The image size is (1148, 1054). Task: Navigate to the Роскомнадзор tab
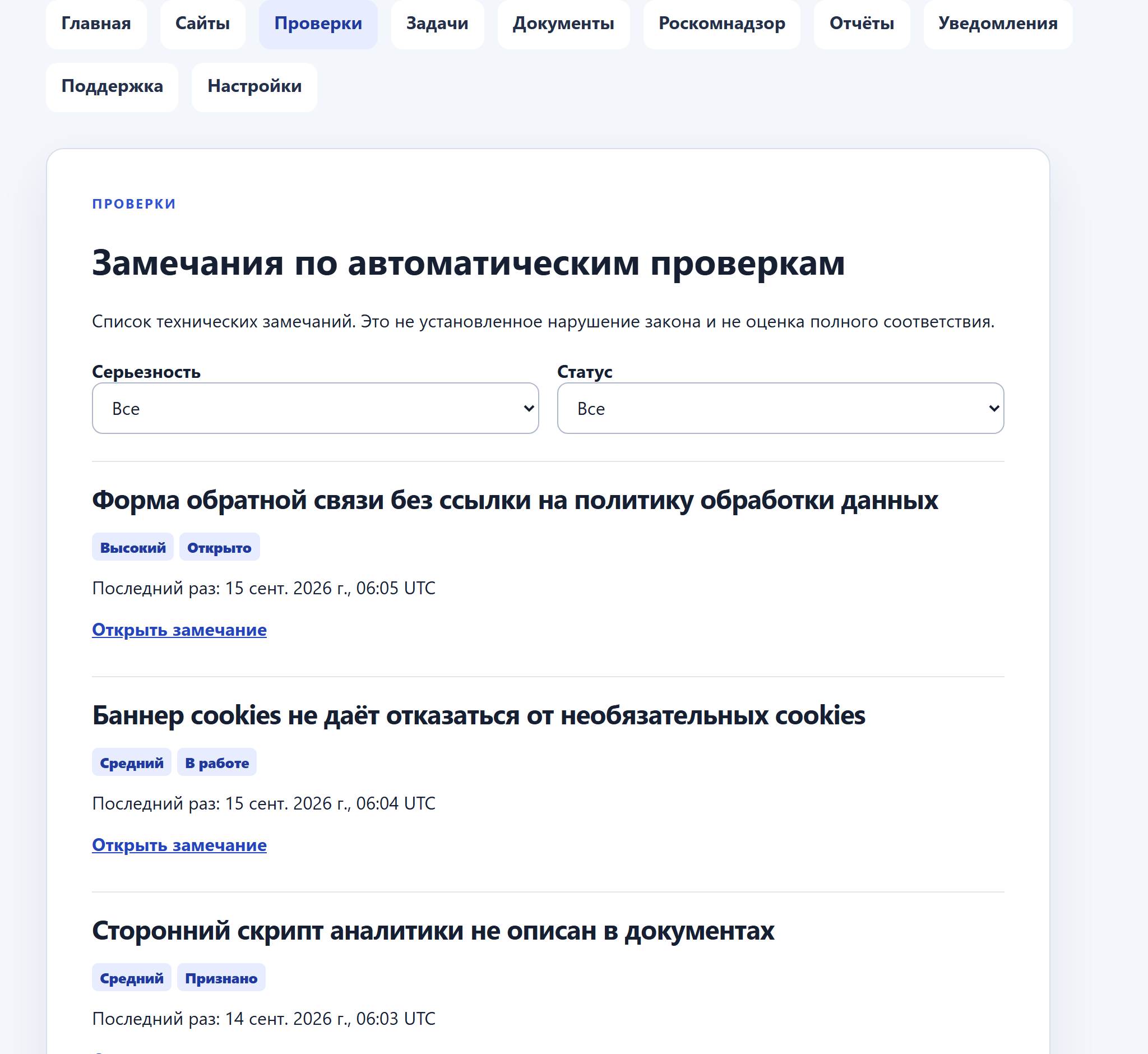click(721, 24)
